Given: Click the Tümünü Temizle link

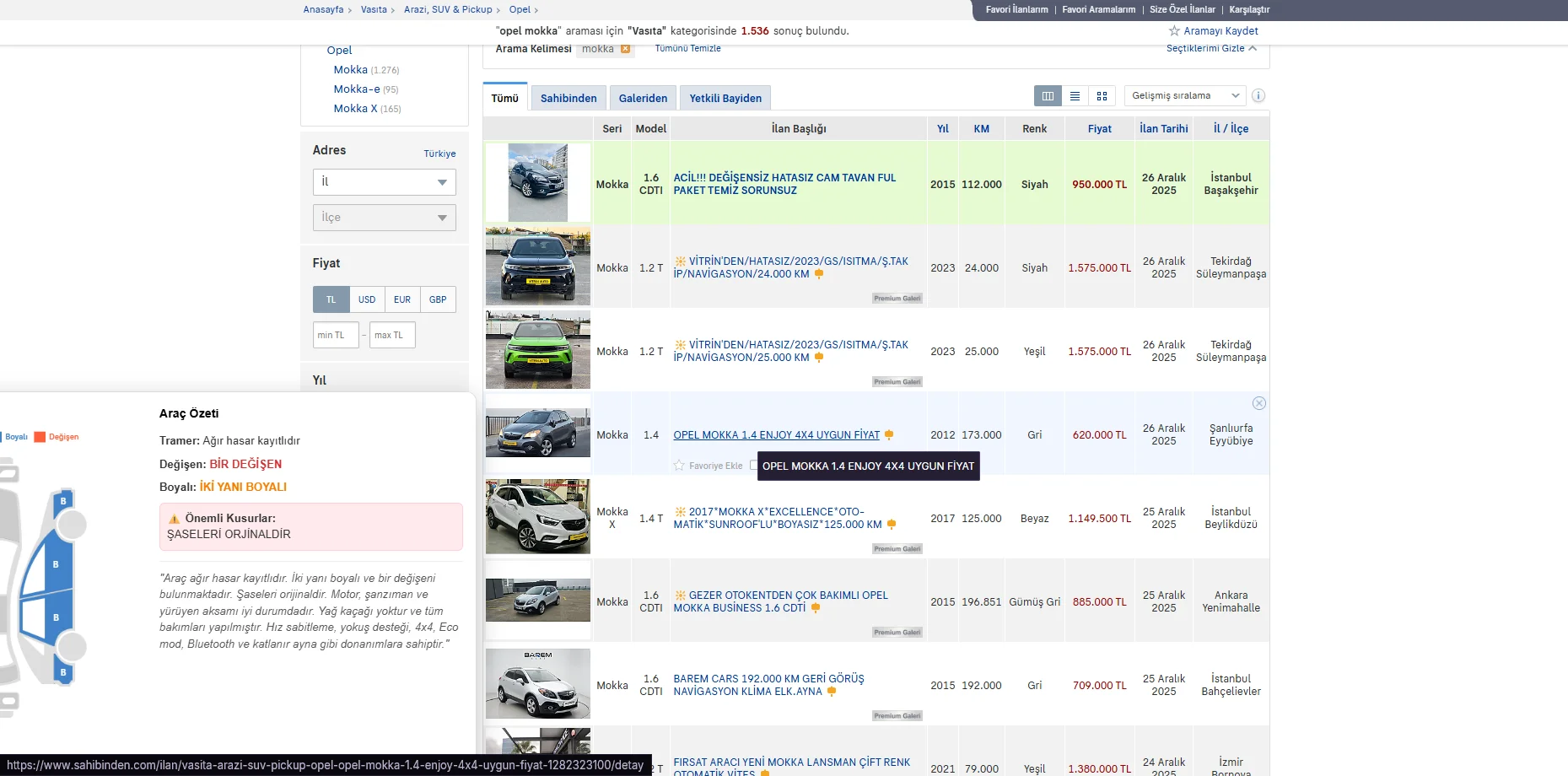Looking at the screenshot, I should point(687,49).
